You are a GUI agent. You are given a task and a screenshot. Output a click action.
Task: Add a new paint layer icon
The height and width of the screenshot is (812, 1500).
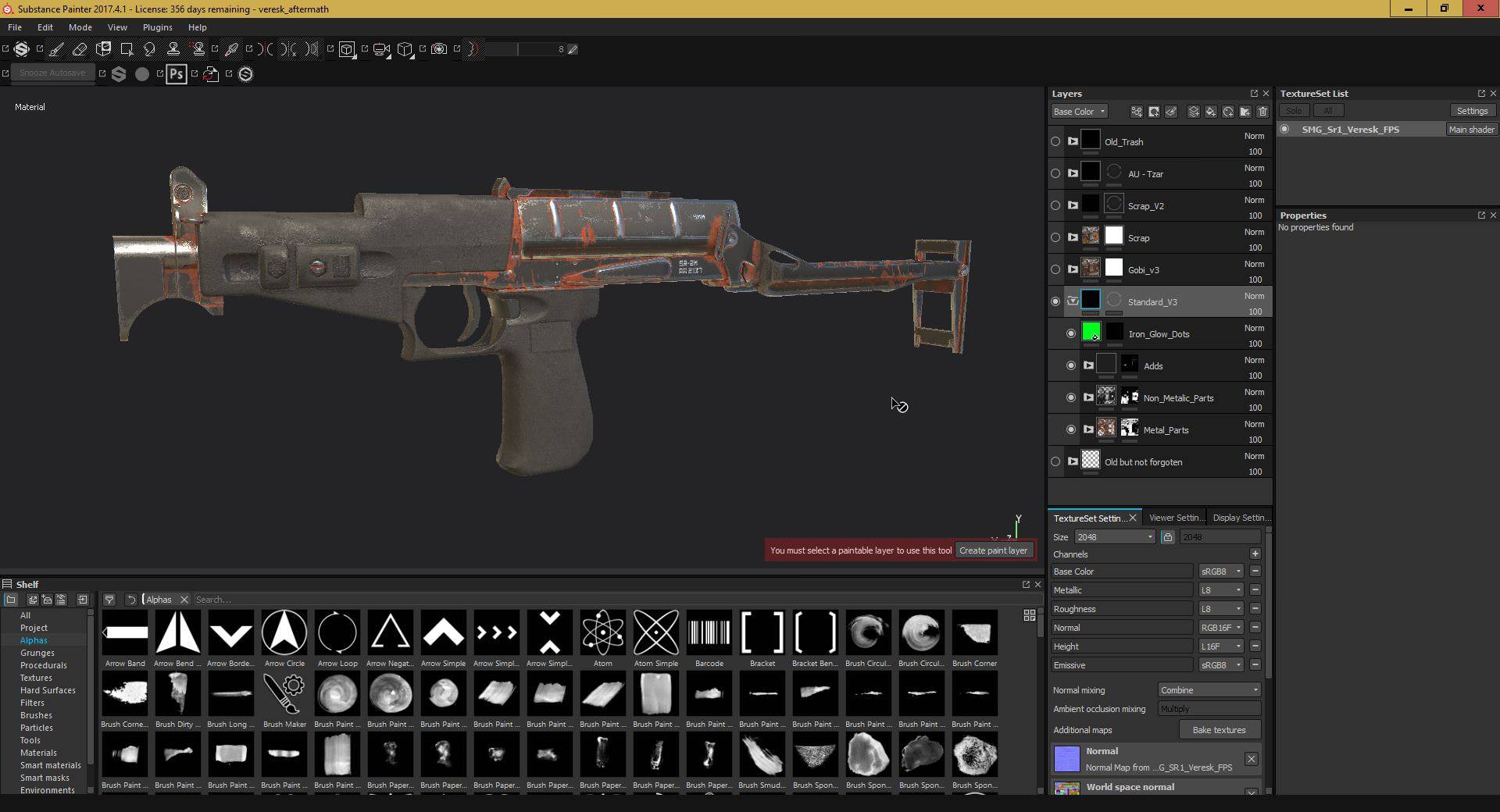[1194, 112]
